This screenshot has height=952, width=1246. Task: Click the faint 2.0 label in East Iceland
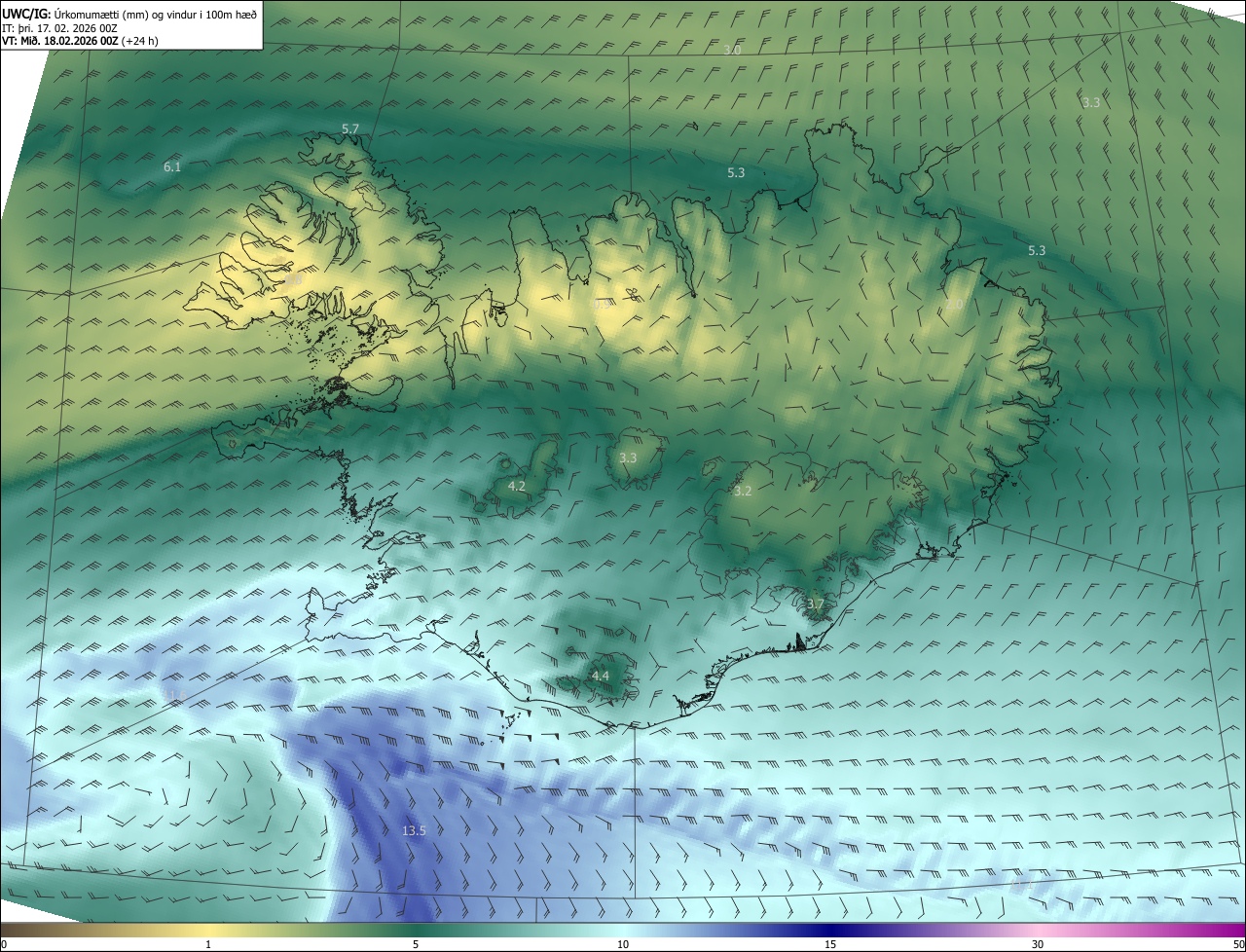click(955, 305)
